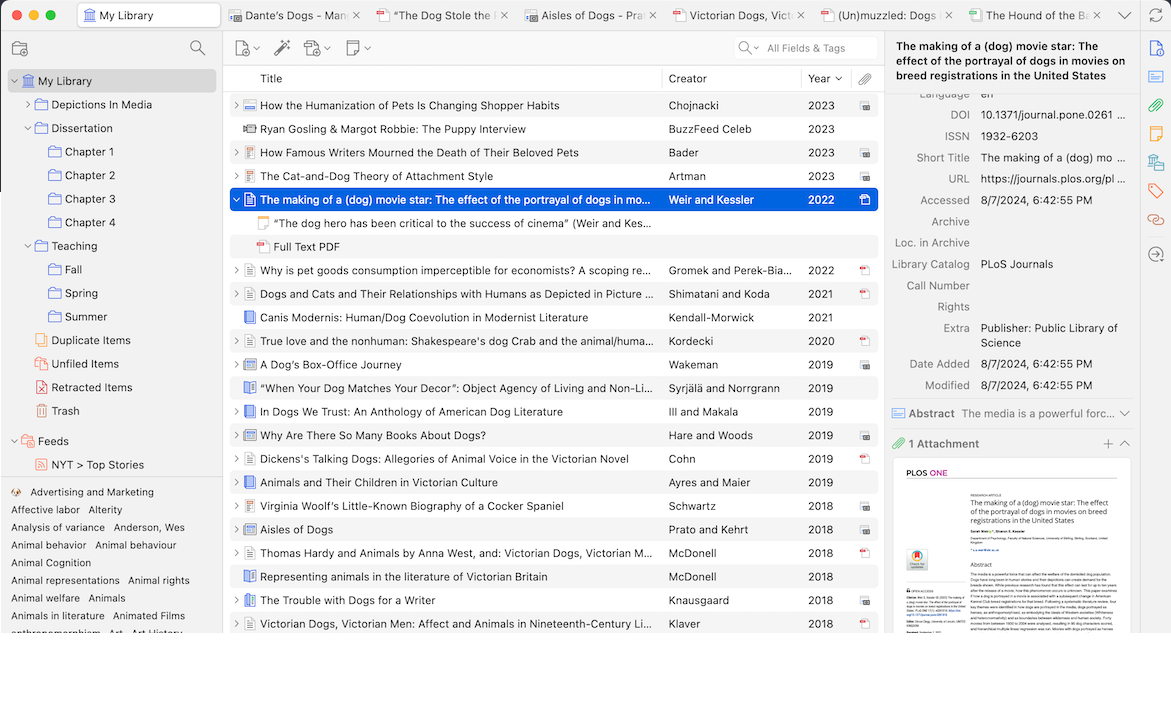Sort items by Year column
The height and width of the screenshot is (706, 1171).
[825, 78]
